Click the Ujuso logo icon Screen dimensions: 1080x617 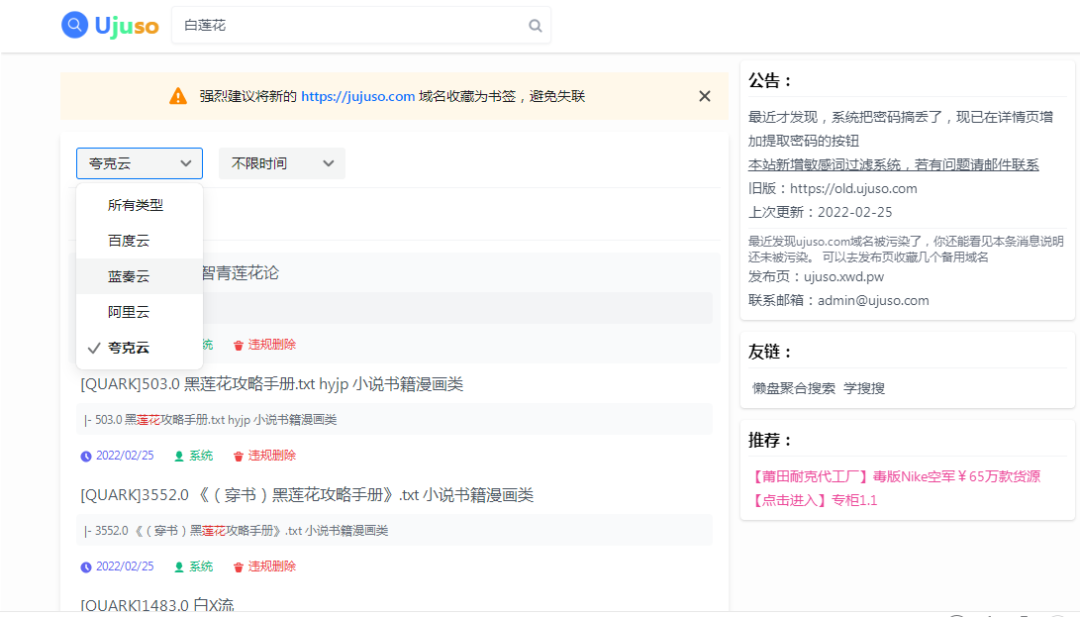[75, 25]
